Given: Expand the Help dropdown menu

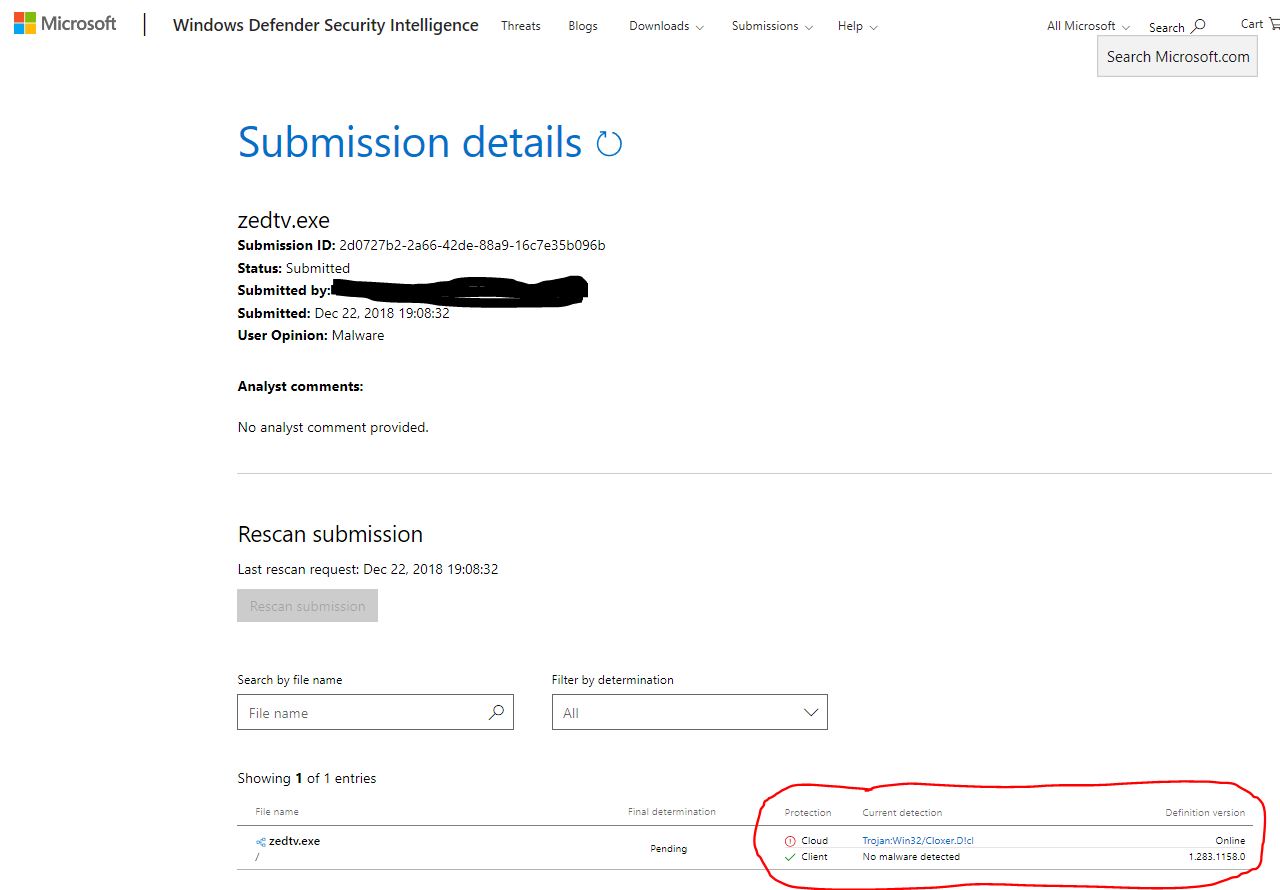Looking at the screenshot, I should coord(858,26).
